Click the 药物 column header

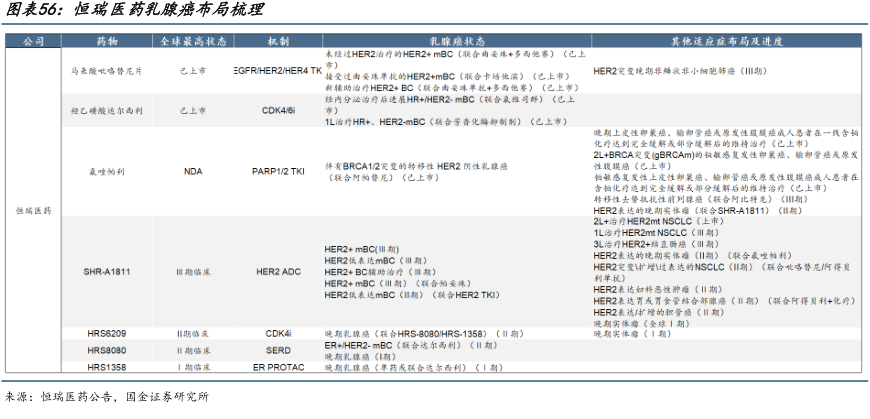point(107,42)
